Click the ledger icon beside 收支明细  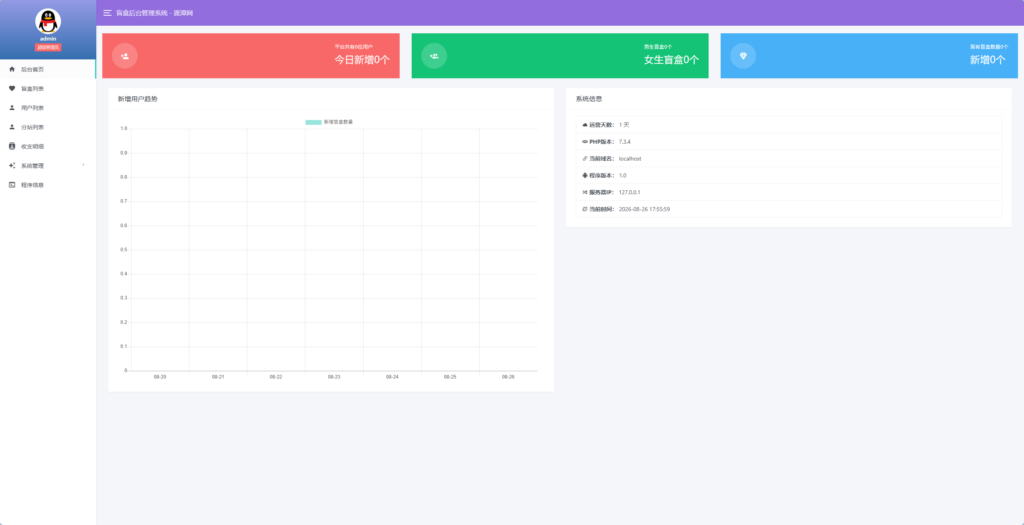pos(12,146)
